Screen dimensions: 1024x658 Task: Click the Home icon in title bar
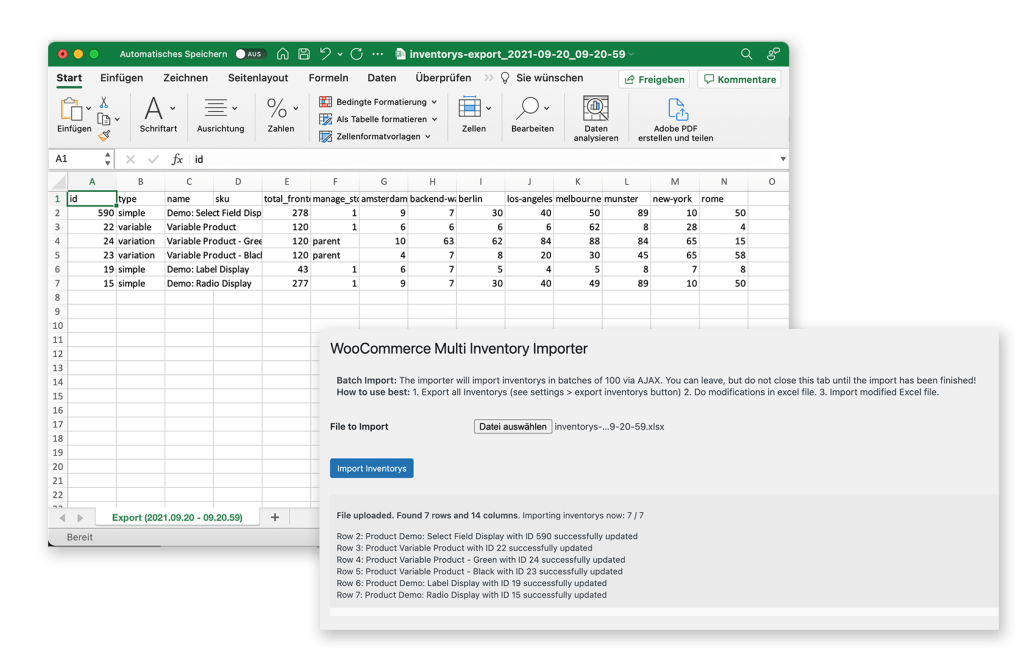[283, 54]
